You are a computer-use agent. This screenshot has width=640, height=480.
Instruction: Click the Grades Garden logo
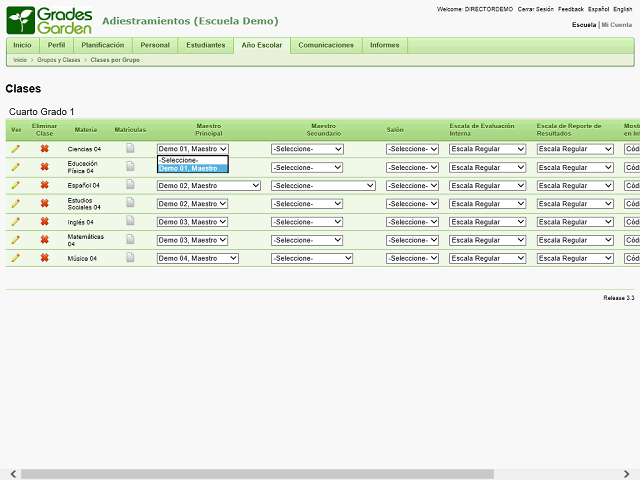[x=49, y=20]
